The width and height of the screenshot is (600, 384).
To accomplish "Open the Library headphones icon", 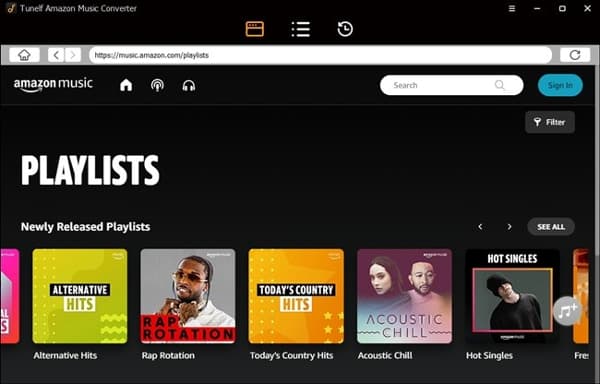I will tap(189, 85).
